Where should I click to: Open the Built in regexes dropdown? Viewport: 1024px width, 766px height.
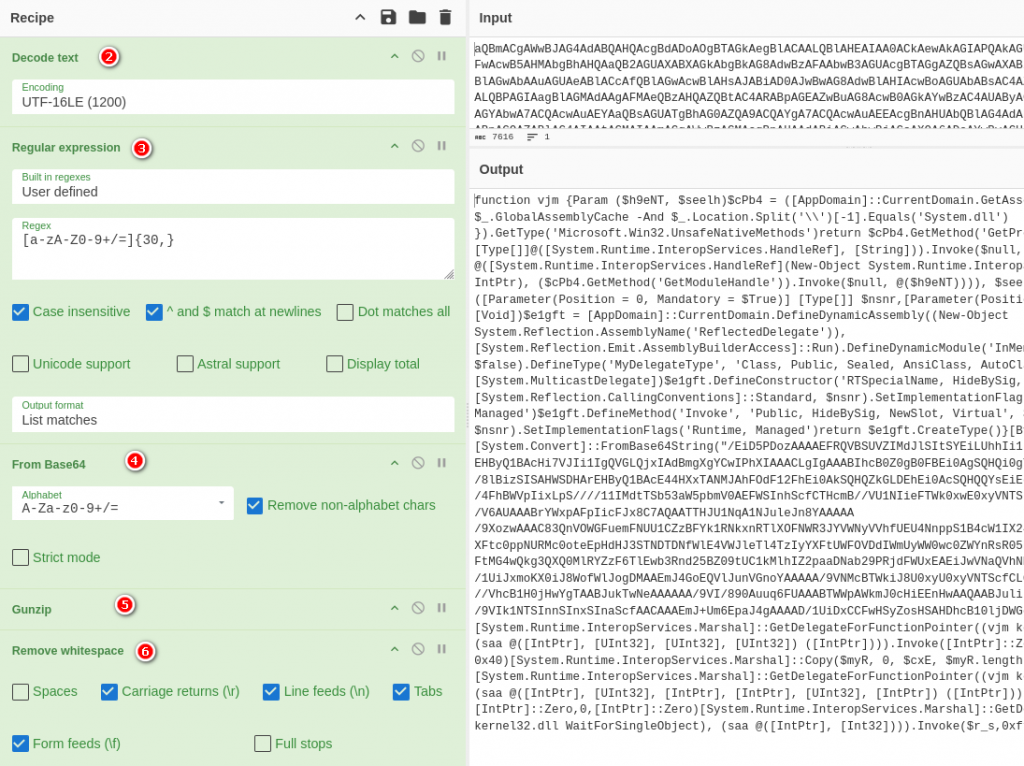pyautogui.click(x=233, y=186)
